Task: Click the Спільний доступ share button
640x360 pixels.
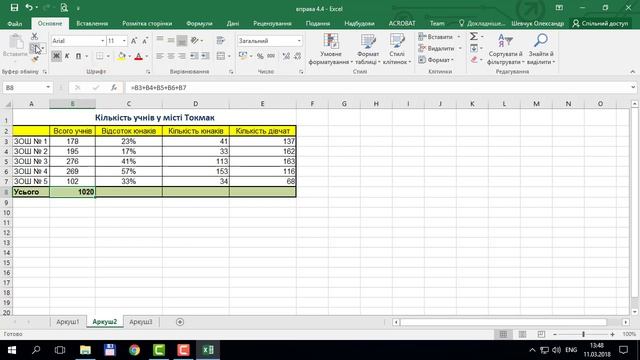Action: pos(600,24)
